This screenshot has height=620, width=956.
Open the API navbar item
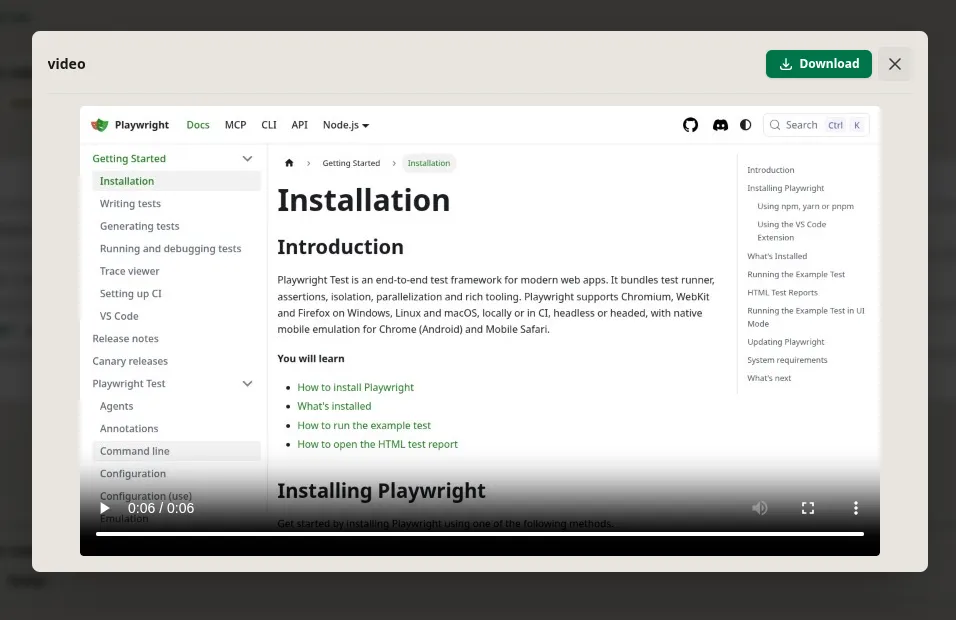(299, 125)
